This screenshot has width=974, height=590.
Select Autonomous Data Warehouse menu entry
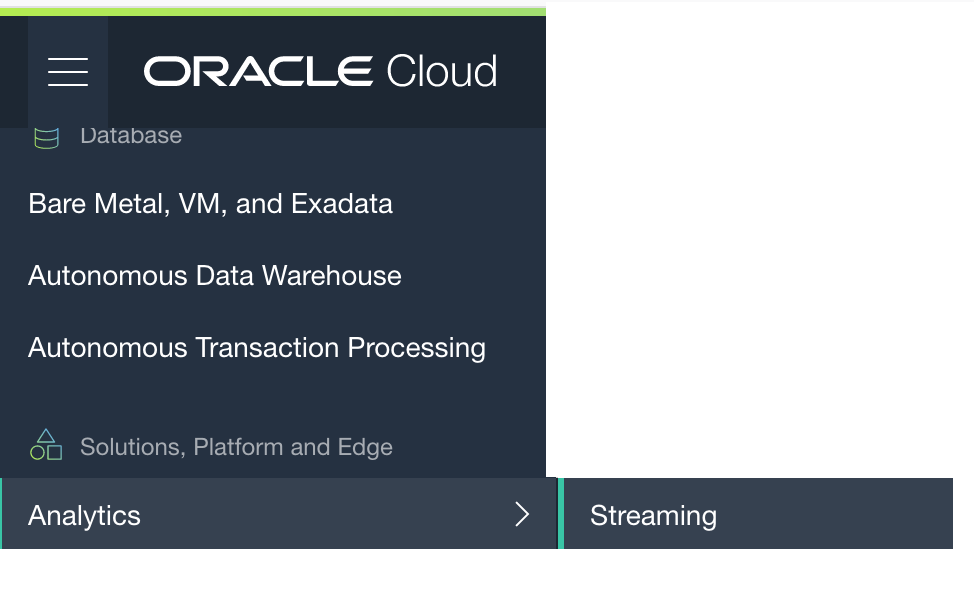pos(214,276)
